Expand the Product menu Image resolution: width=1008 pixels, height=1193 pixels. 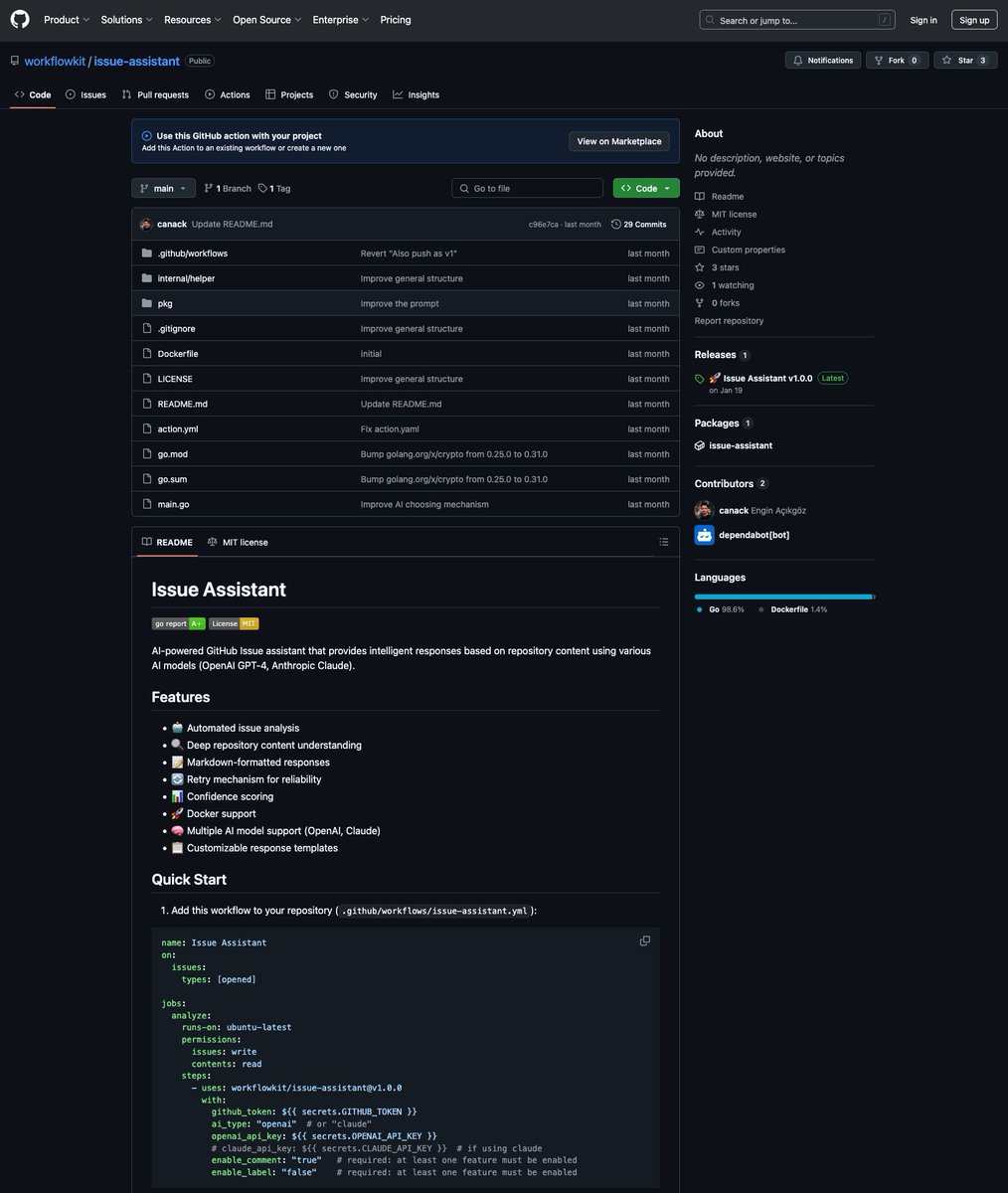[x=67, y=20]
